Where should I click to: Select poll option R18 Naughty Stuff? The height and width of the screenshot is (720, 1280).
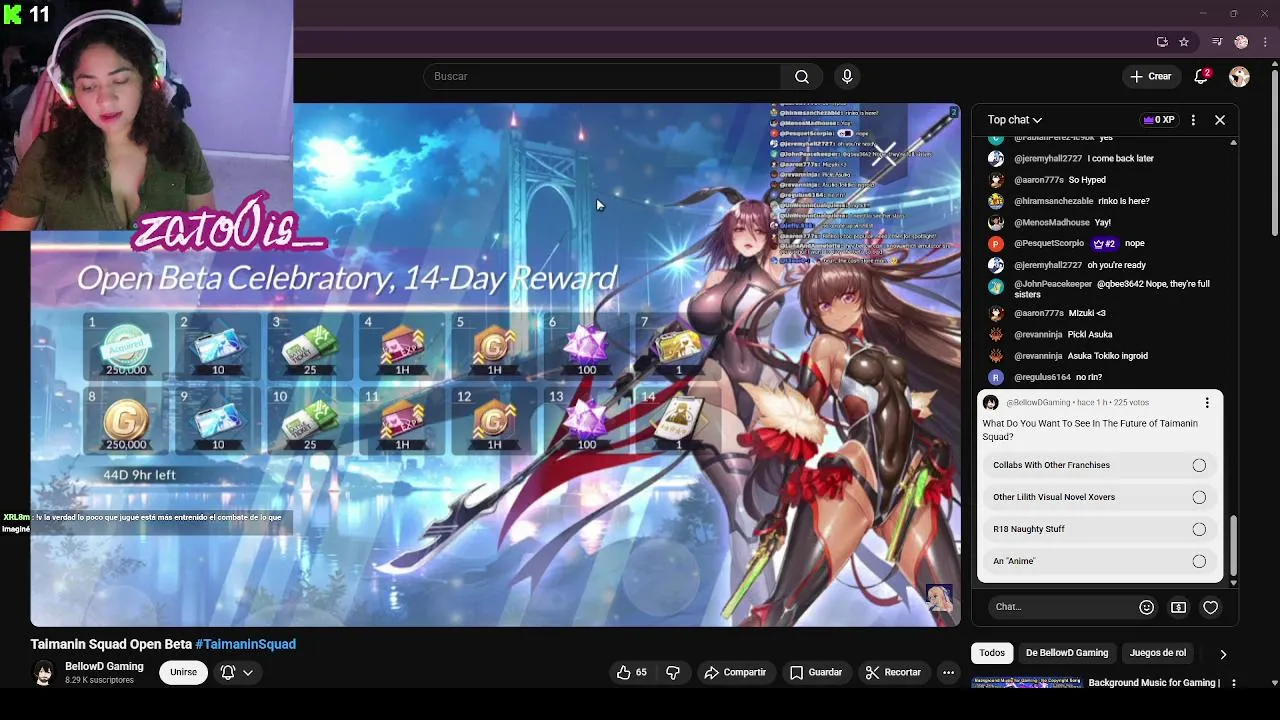coord(1100,529)
